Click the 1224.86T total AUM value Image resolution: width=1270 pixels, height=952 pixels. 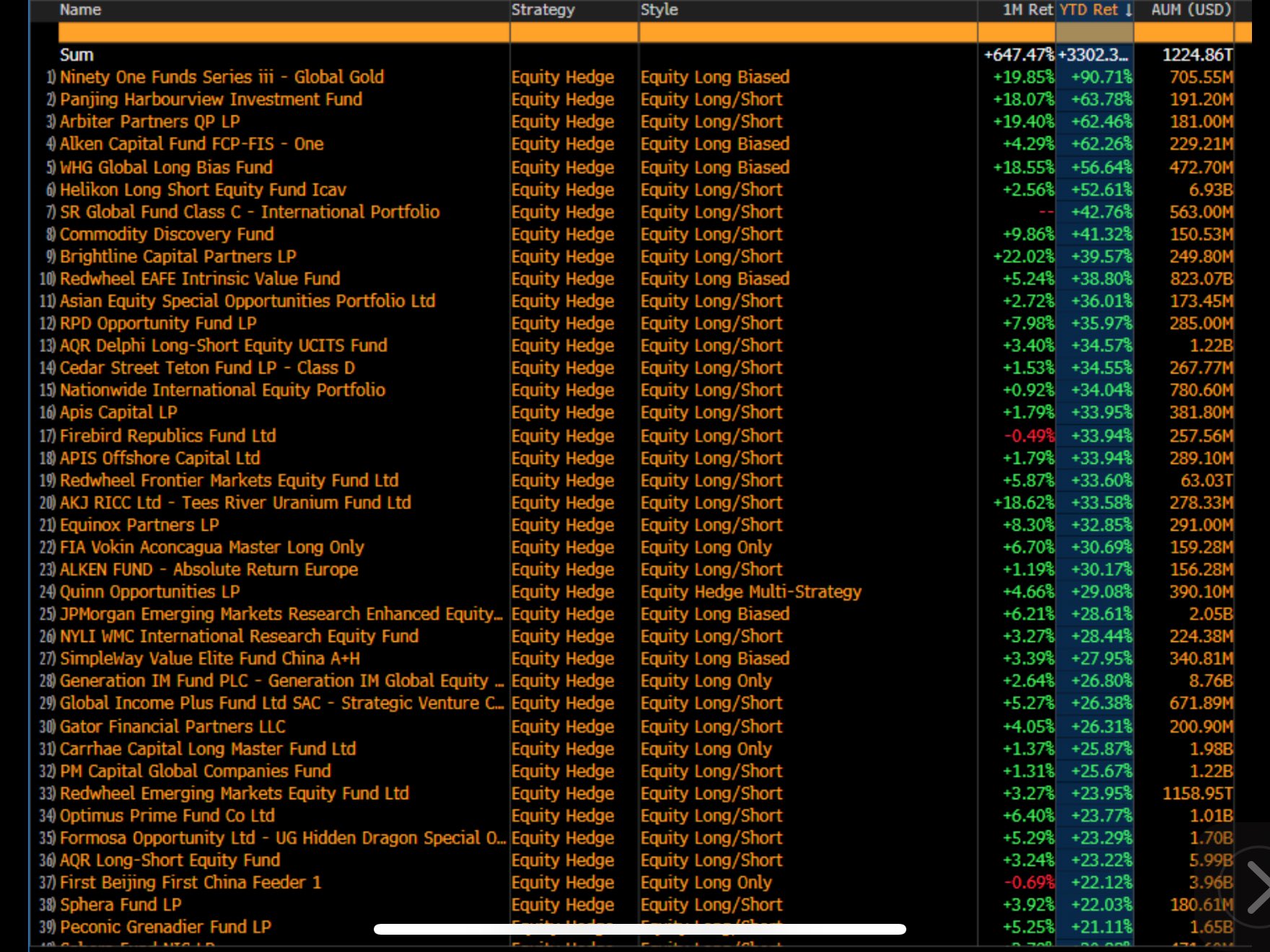click(x=1198, y=56)
